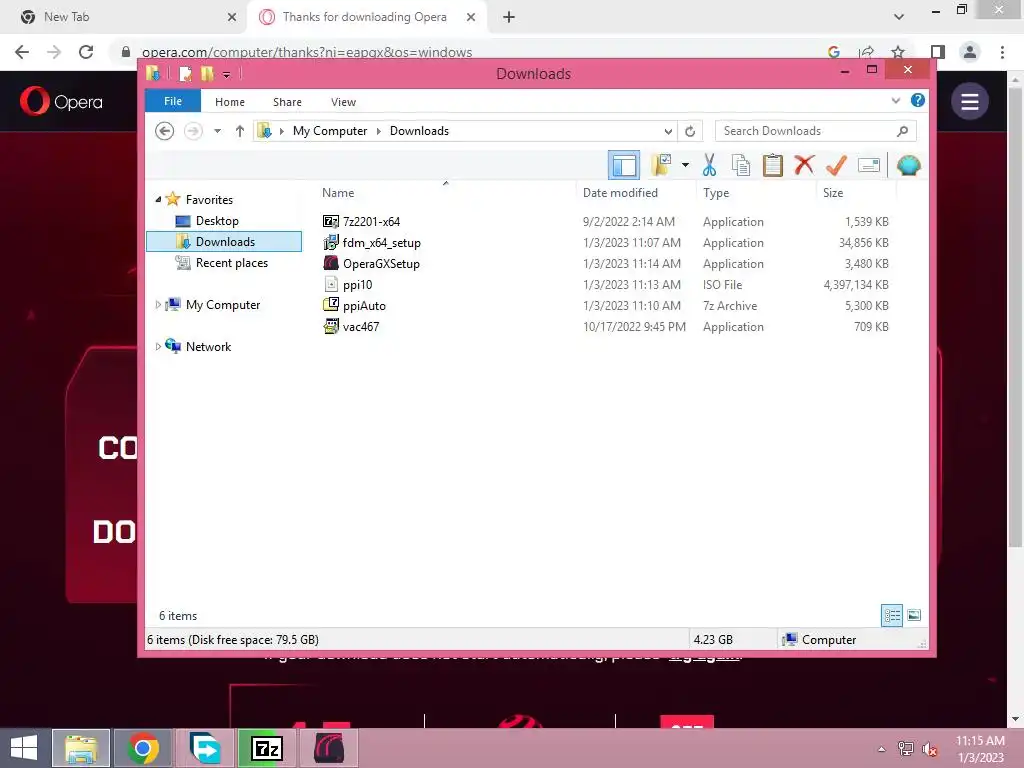The image size is (1024, 768).
Task: Select the 7z2201-x64 file
Action: [371, 221]
